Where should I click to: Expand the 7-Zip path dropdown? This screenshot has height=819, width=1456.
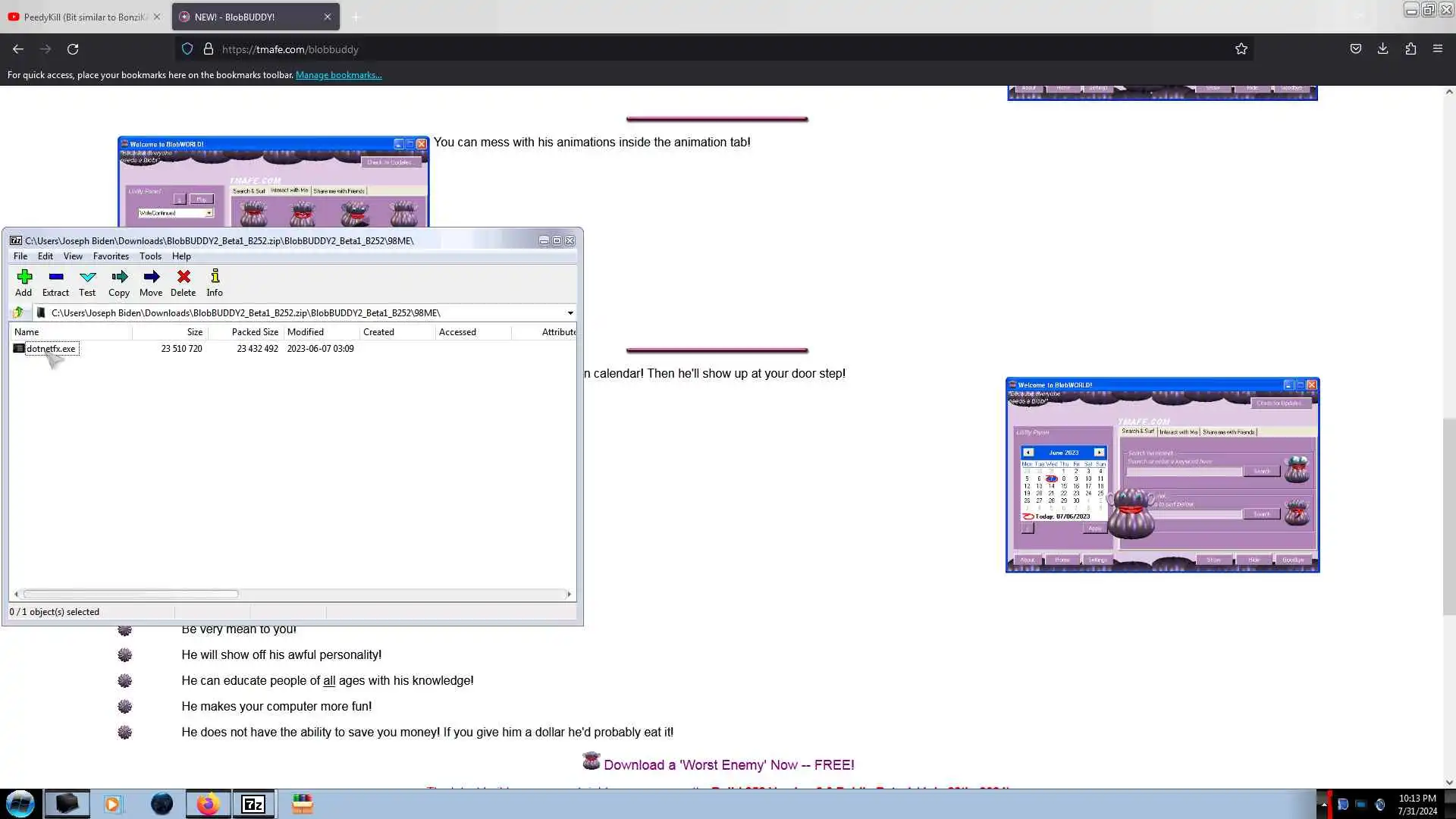[570, 312]
